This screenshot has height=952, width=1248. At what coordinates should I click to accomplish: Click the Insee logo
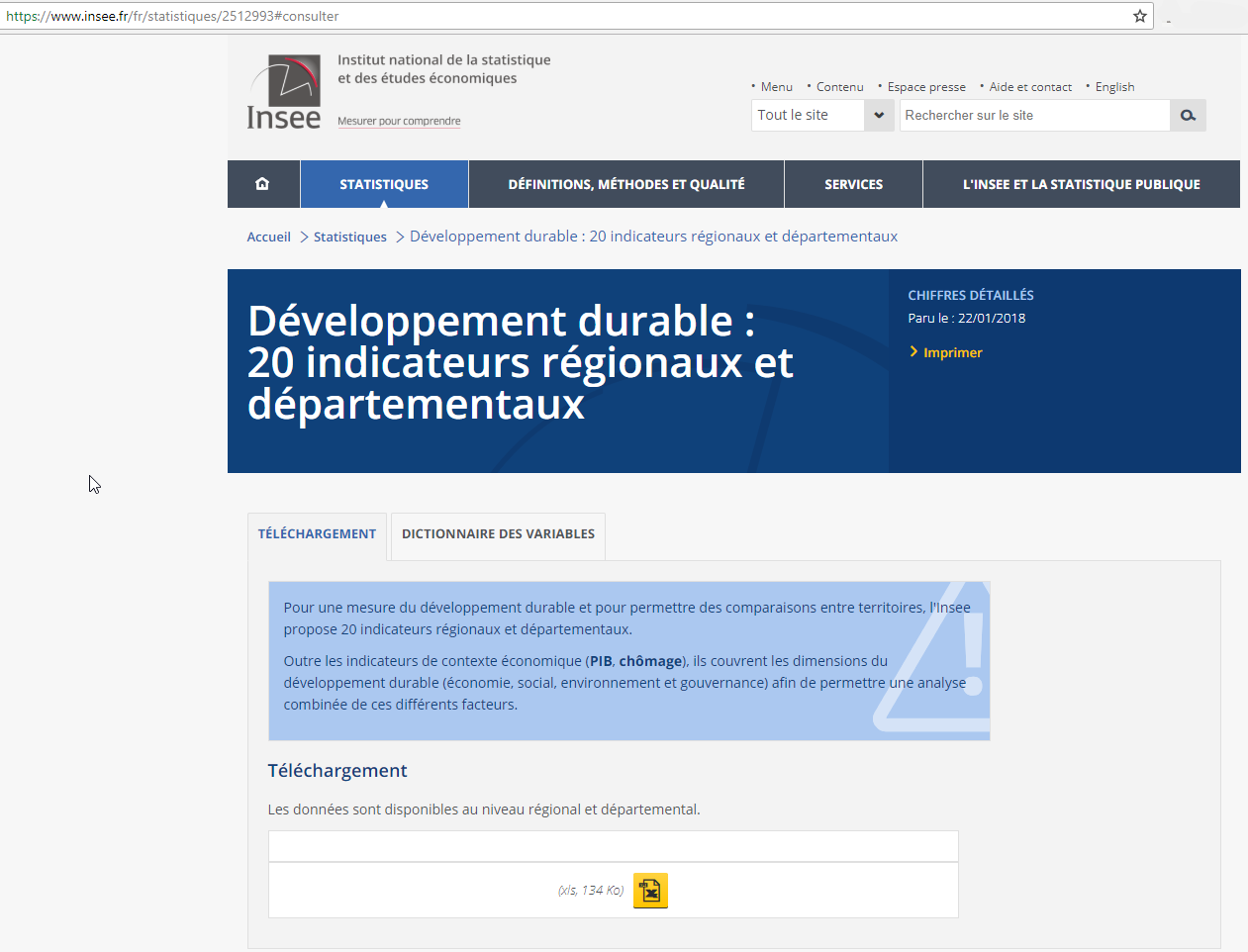(284, 92)
